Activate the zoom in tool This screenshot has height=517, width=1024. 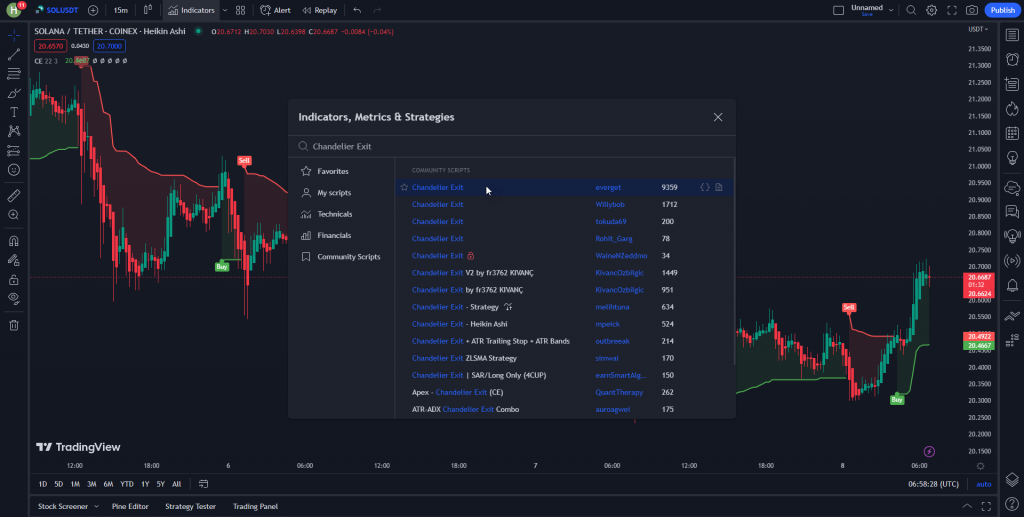tap(14, 215)
